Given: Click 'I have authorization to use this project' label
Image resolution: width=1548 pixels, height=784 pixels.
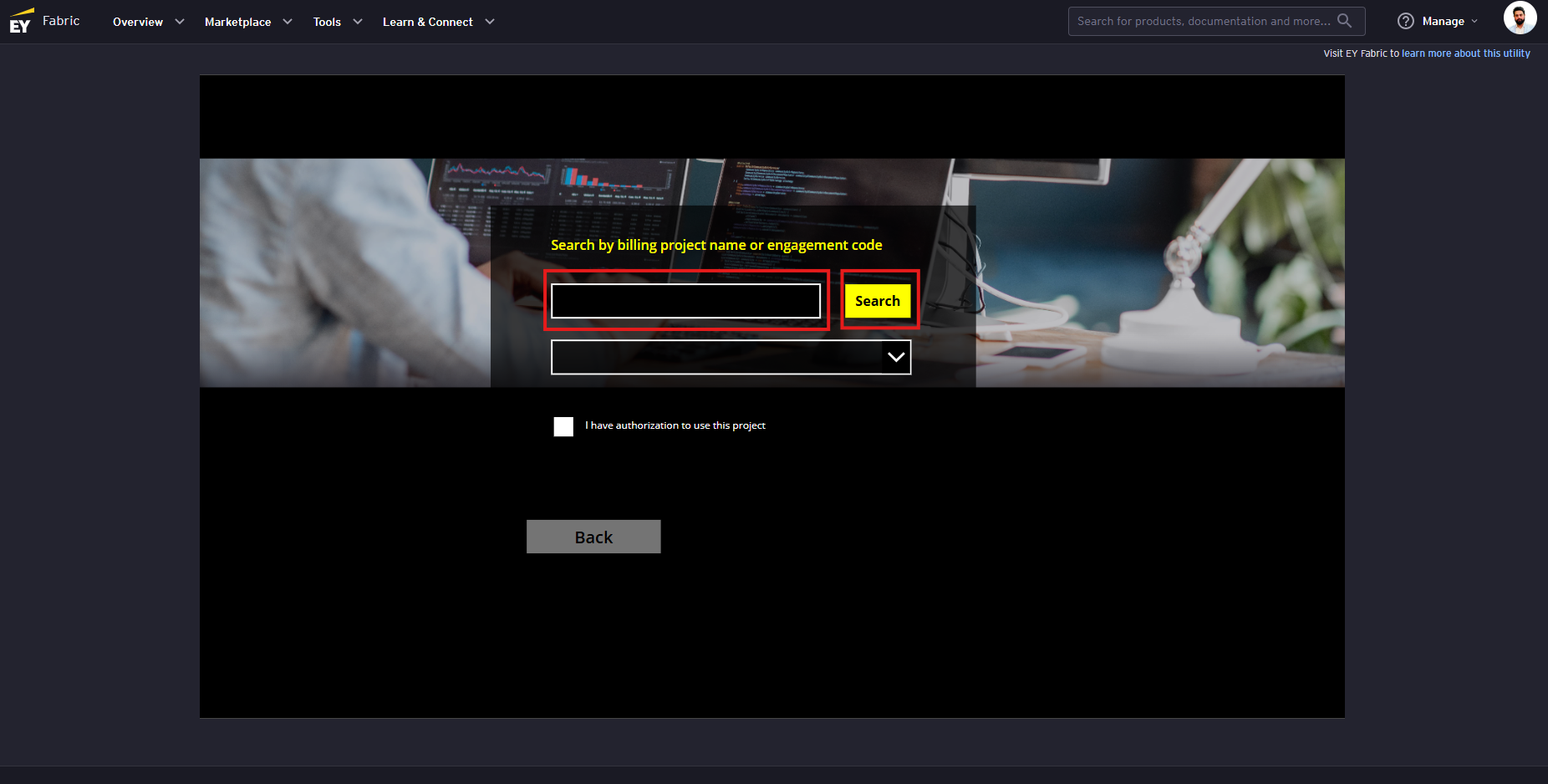Looking at the screenshot, I should [x=675, y=425].
